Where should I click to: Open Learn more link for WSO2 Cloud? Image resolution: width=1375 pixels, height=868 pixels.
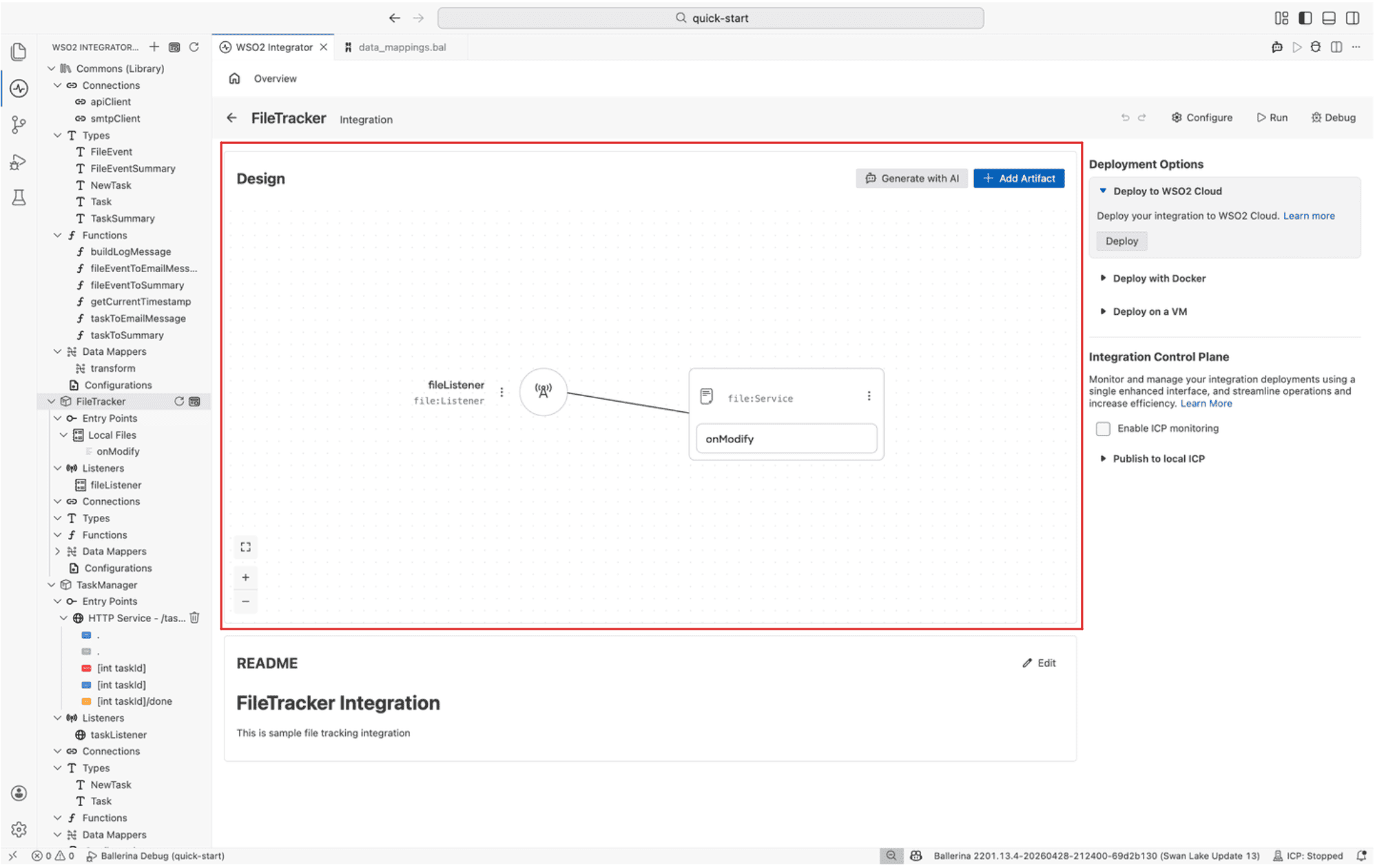point(1309,216)
